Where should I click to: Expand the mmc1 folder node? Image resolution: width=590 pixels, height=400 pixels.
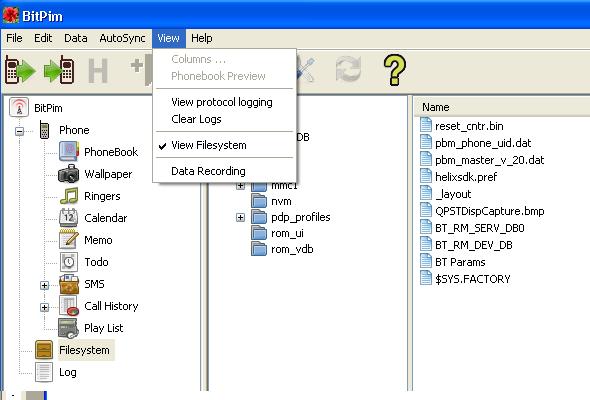pyautogui.click(x=240, y=186)
